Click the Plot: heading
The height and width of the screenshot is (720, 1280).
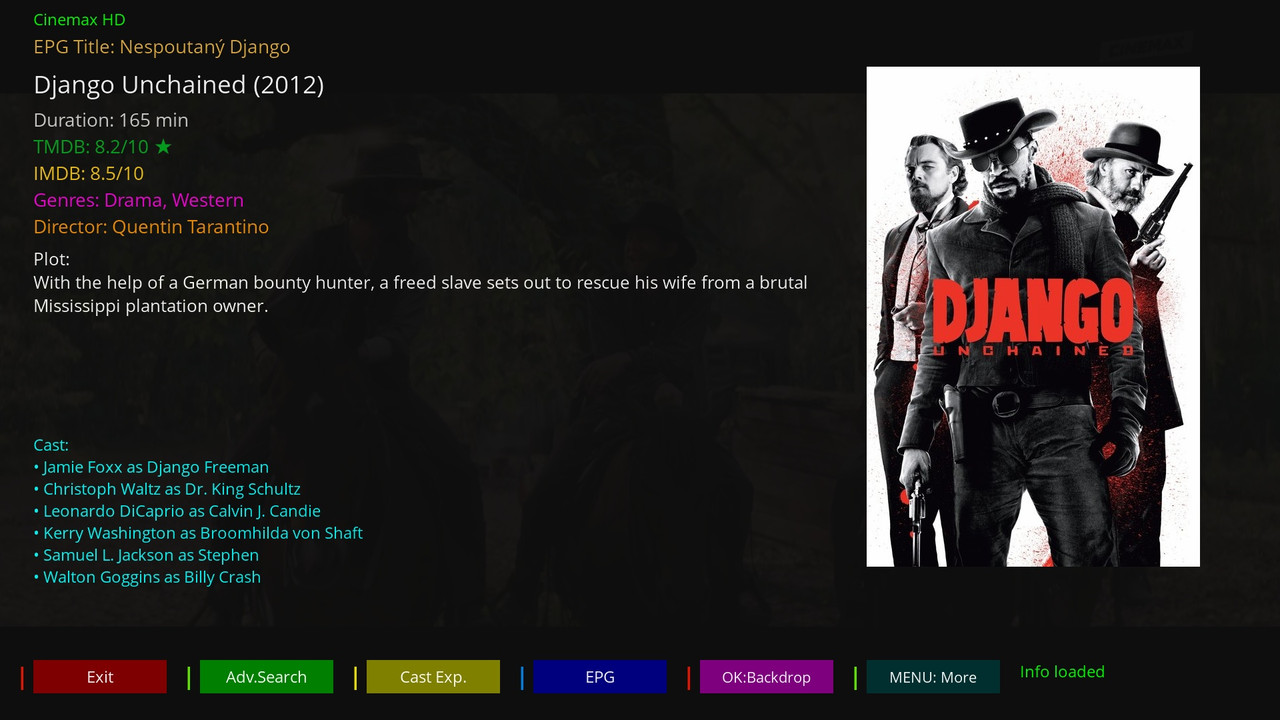click(x=52, y=259)
